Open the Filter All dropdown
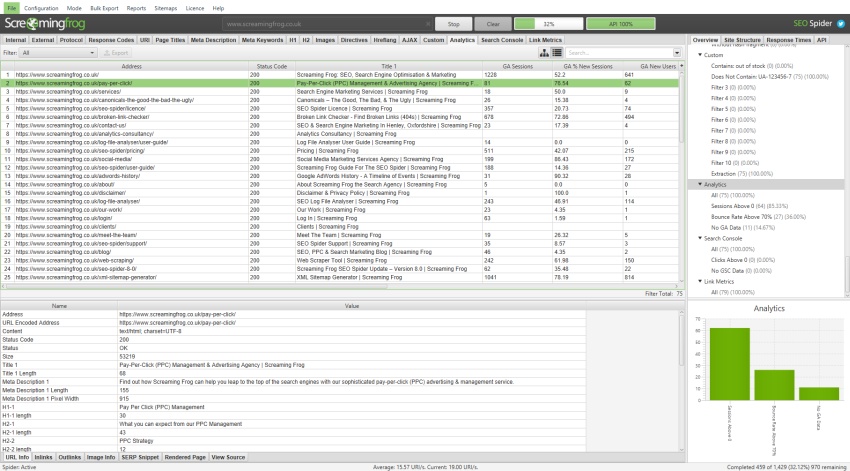Viewport: 850px width, 471px height. pos(58,53)
